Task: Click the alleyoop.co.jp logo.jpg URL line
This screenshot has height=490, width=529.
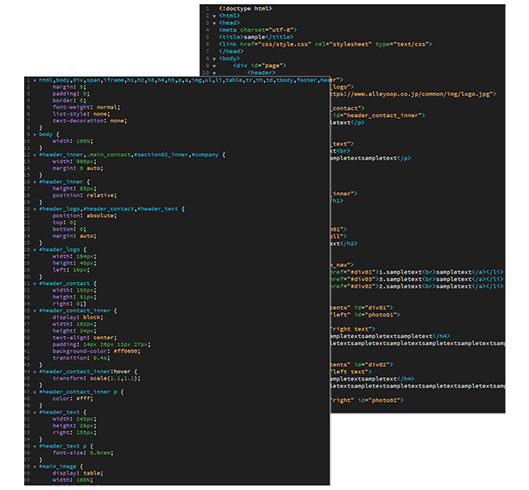Action: click(x=413, y=94)
